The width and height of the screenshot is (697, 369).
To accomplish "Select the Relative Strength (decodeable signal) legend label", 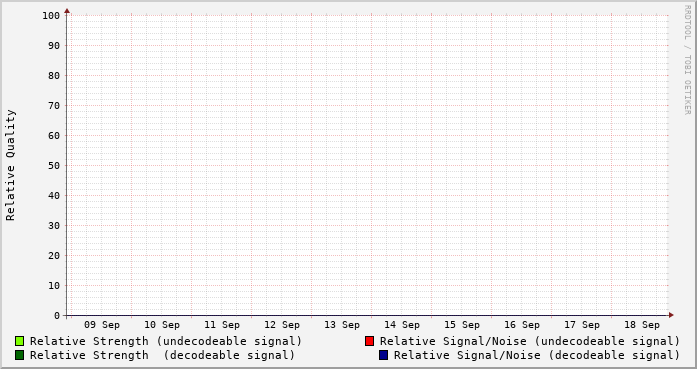I will tap(162, 356).
